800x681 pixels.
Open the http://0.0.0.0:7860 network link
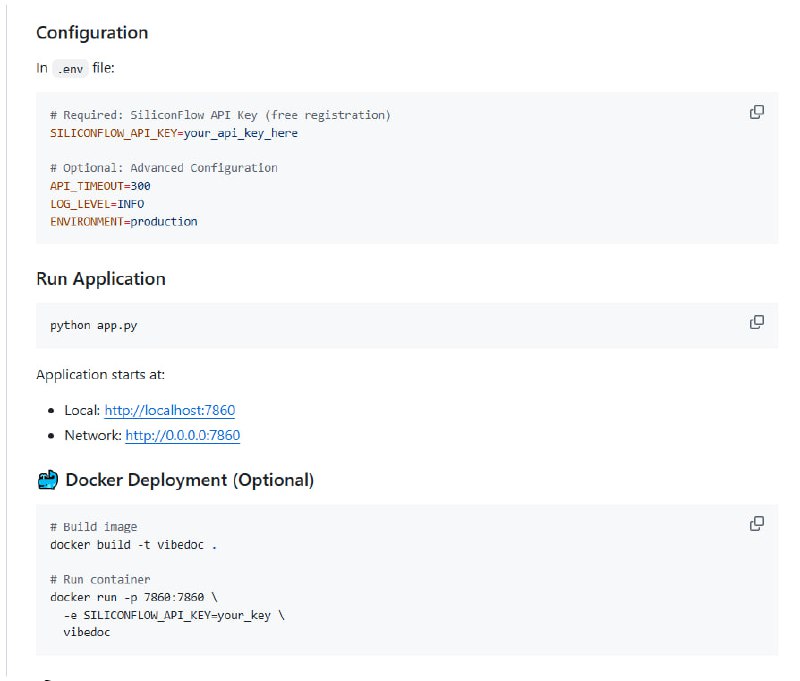pyautogui.click(x=182, y=435)
